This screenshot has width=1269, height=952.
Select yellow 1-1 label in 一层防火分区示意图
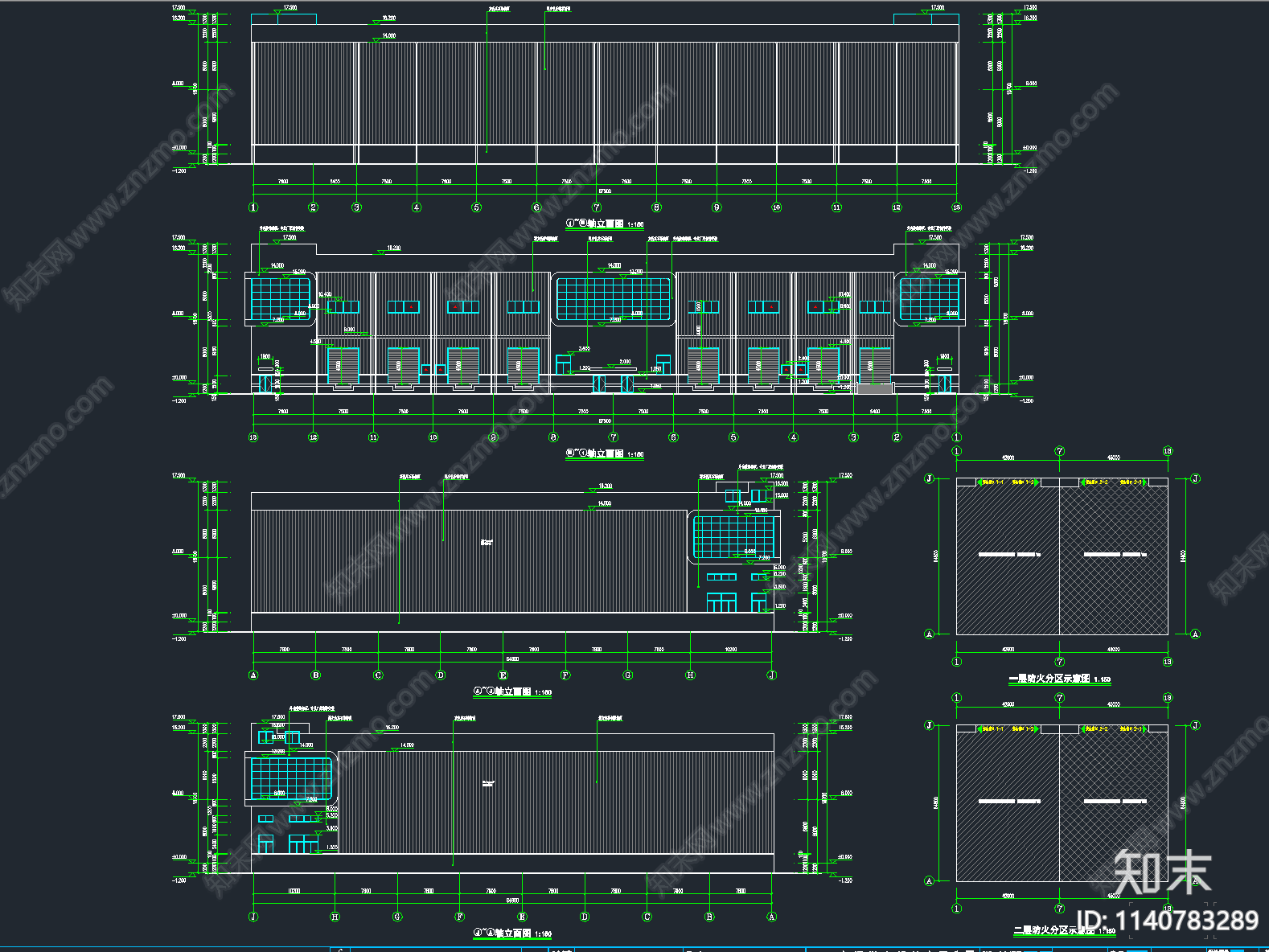pos(992,482)
